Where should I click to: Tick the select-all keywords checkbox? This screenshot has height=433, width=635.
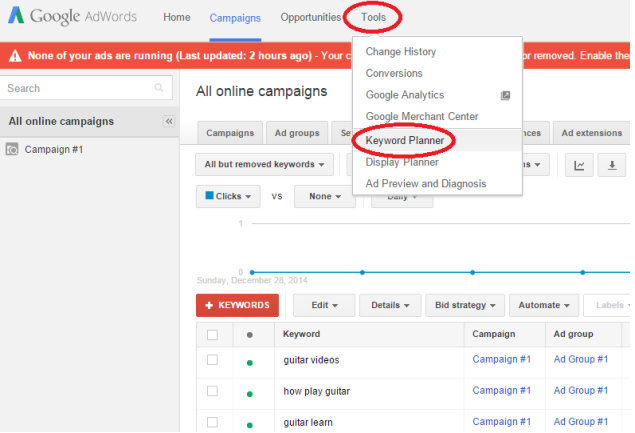212,335
